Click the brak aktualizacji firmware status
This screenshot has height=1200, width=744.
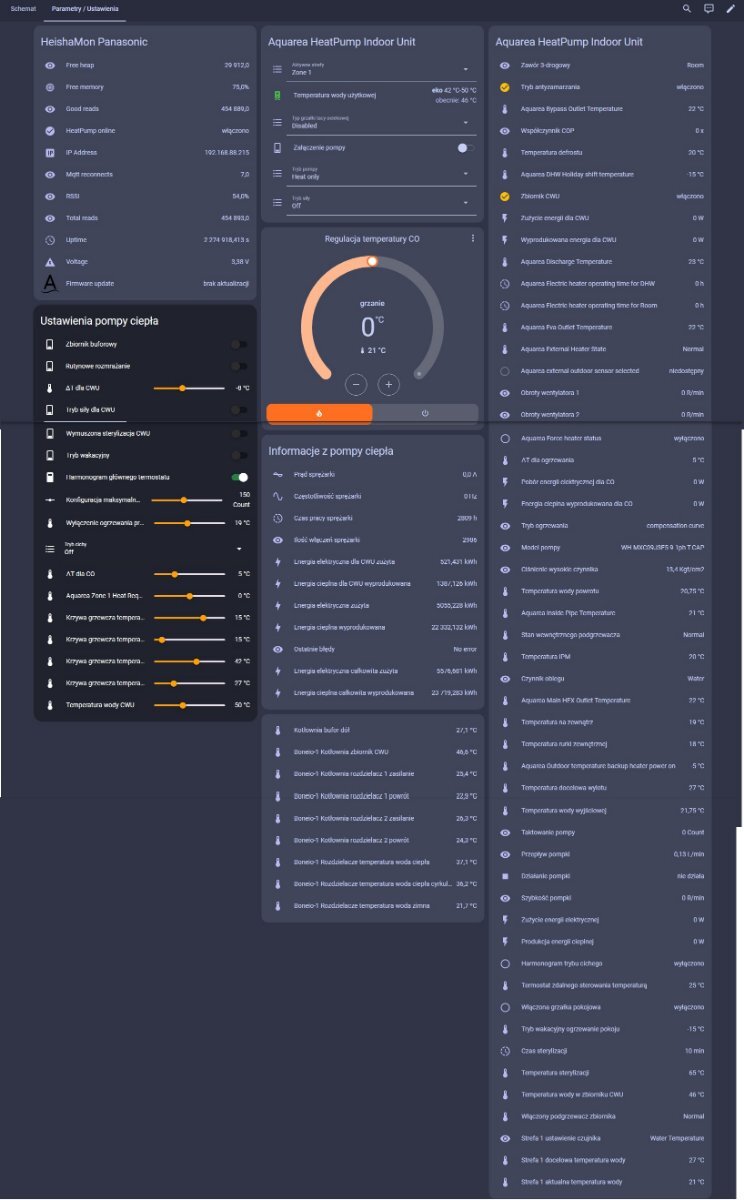(x=225, y=284)
